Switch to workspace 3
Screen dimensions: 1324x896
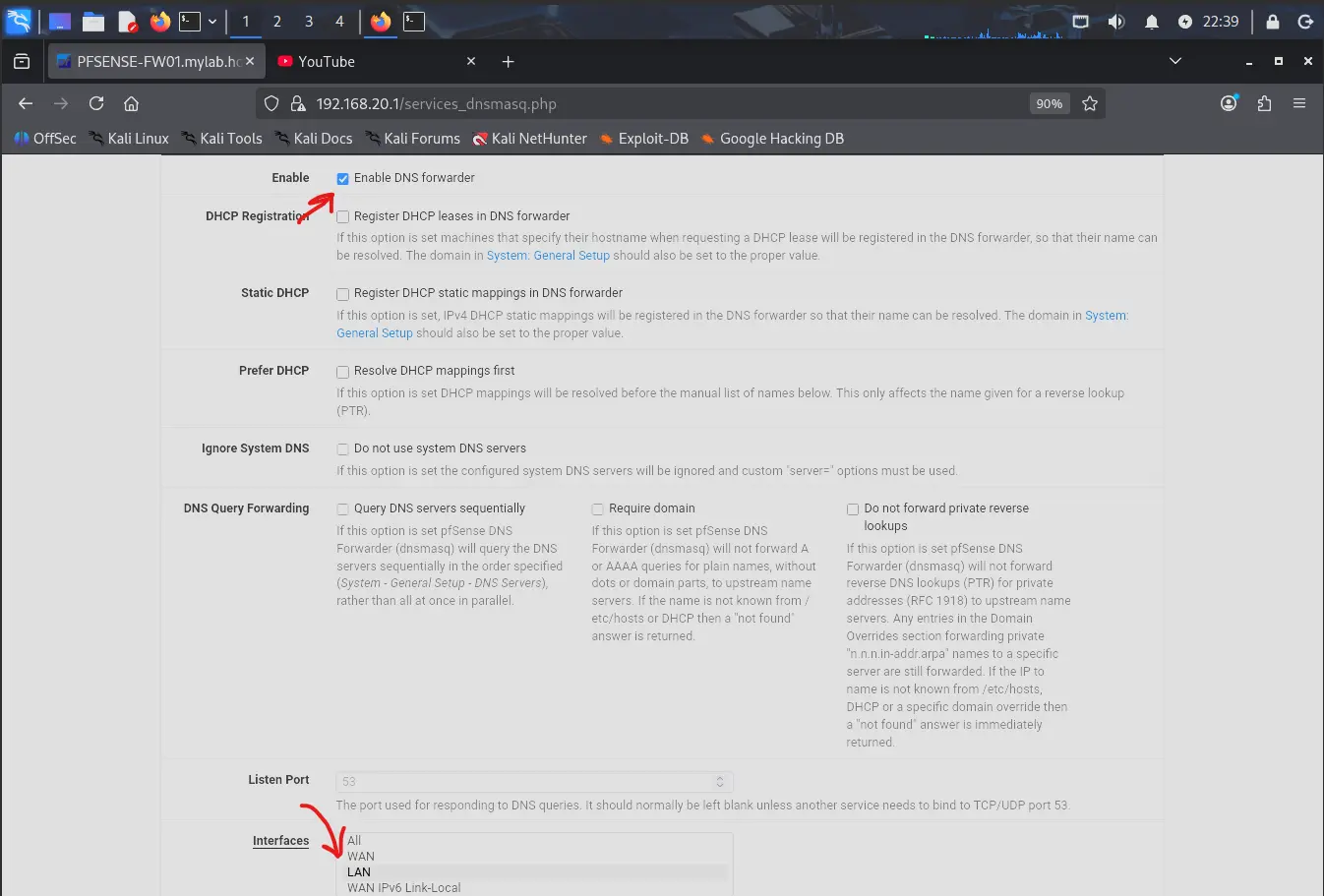(x=309, y=21)
